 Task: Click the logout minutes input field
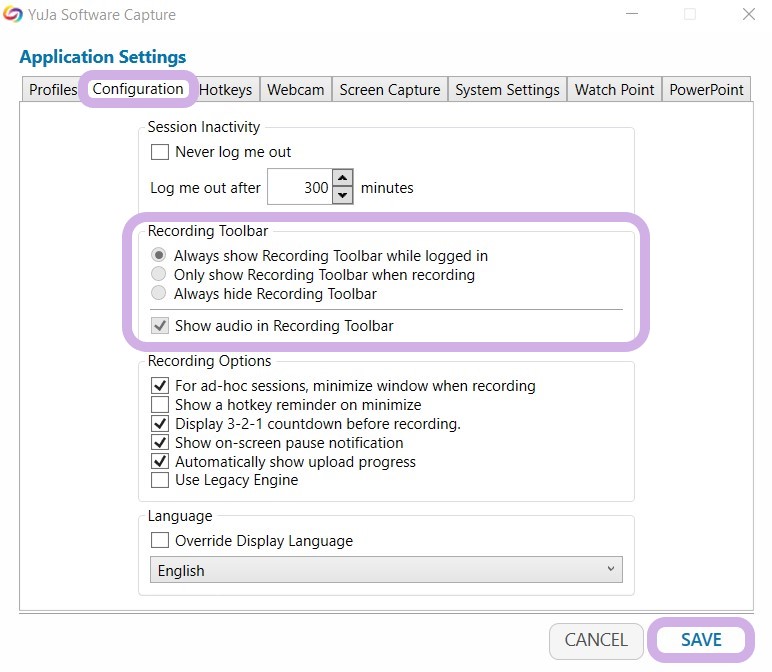(x=299, y=187)
